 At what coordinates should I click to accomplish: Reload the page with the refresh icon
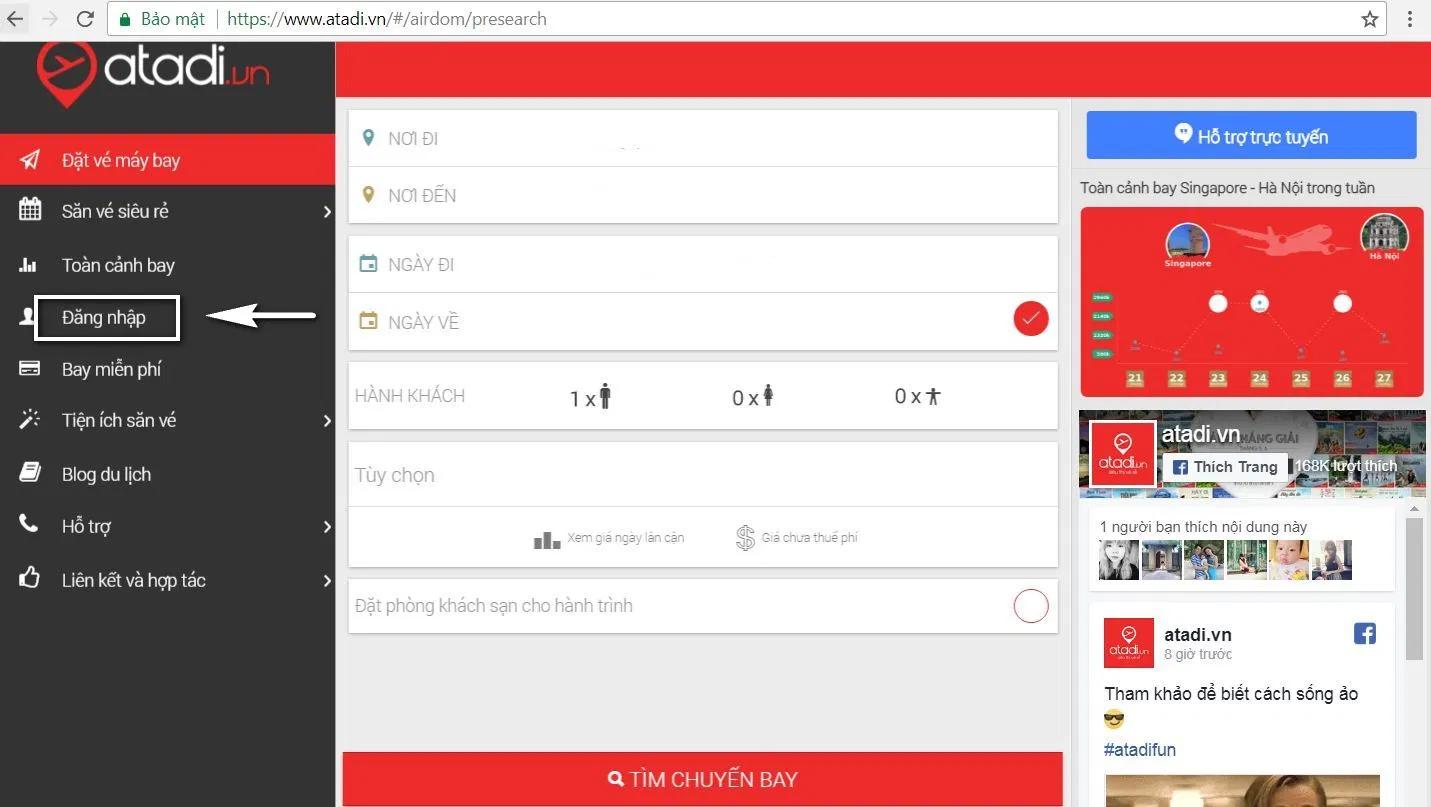(x=85, y=19)
